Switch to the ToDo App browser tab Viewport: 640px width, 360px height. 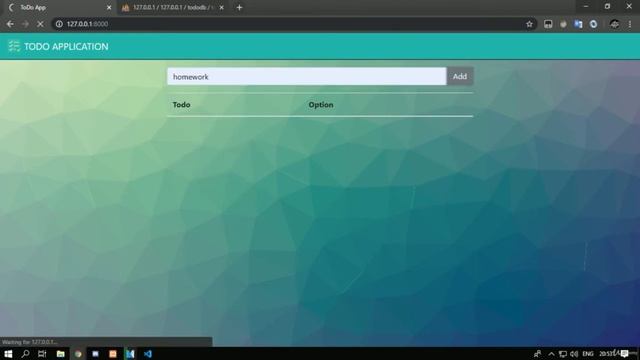click(x=59, y=7)
